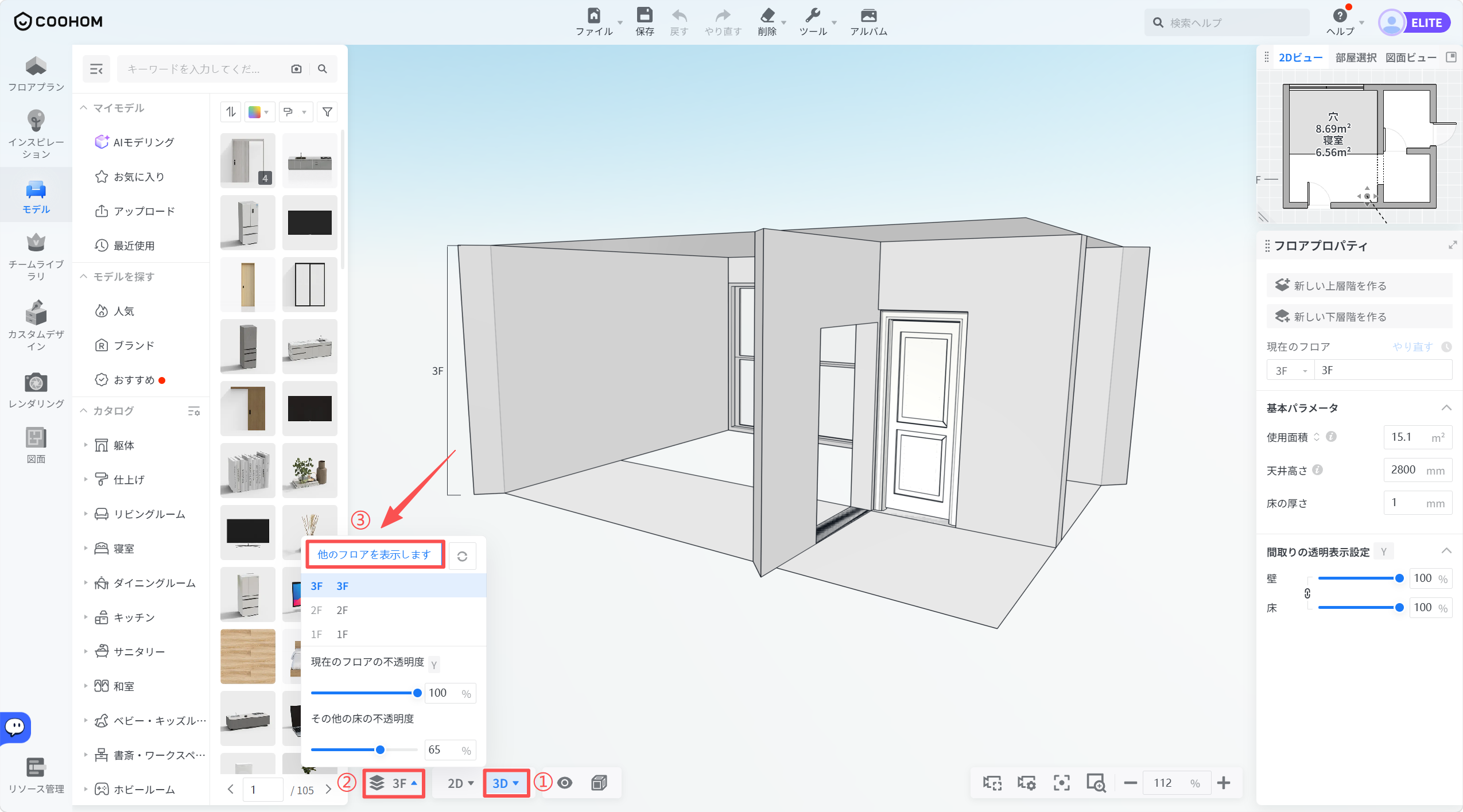1463x812 pixels.
Task: Open the 3F floor selector dropdown
Action: pos(394,783)
